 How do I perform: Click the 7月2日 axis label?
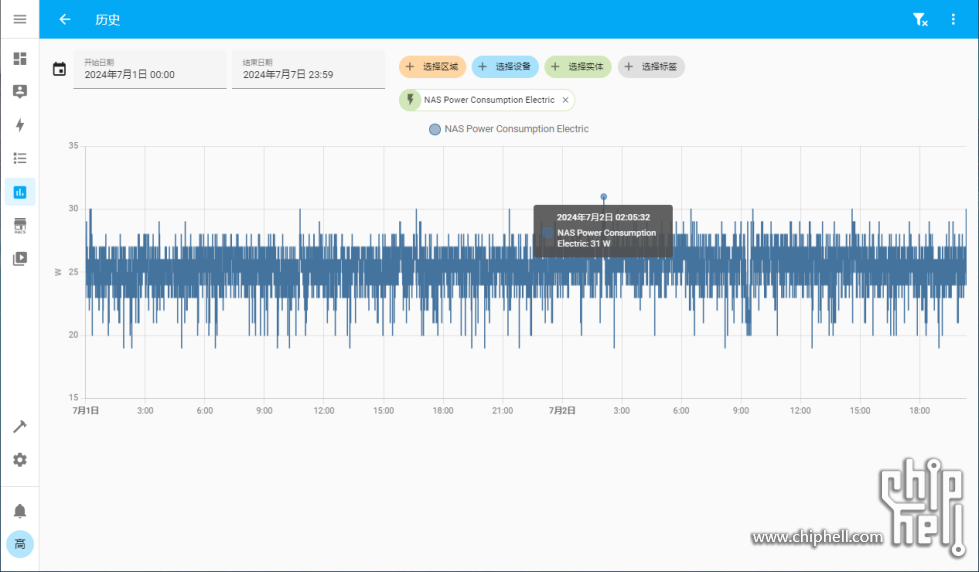tap(562, 411)
